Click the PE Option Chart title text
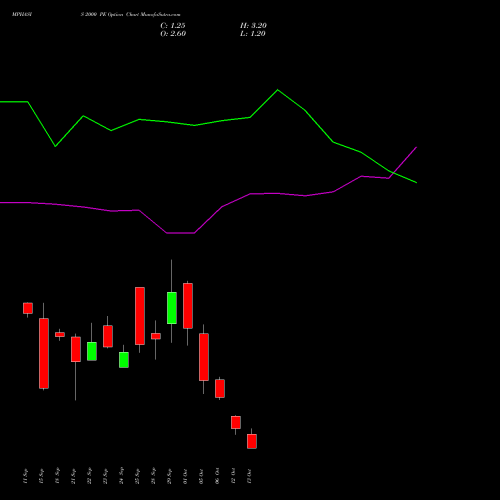This screenshot has height=500, width=500. click(x=130, y=15)
